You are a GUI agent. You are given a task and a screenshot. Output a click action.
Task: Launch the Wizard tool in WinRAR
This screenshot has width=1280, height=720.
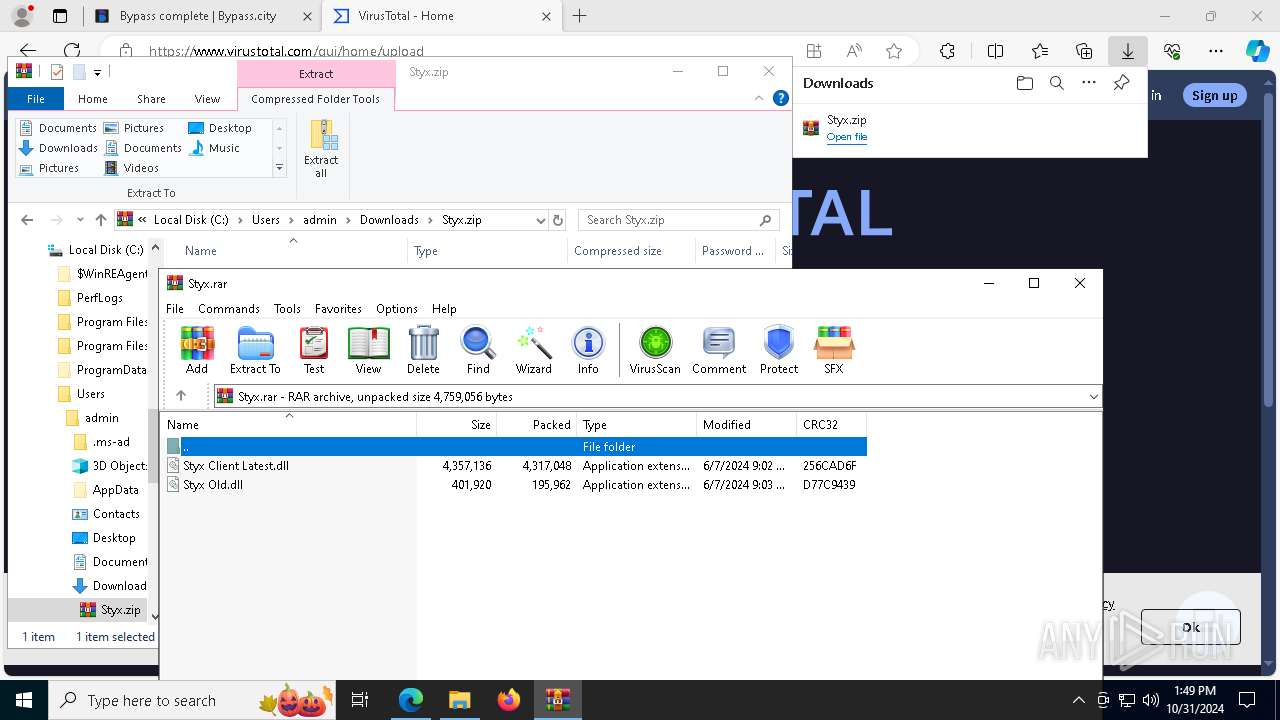coord(533,351)
